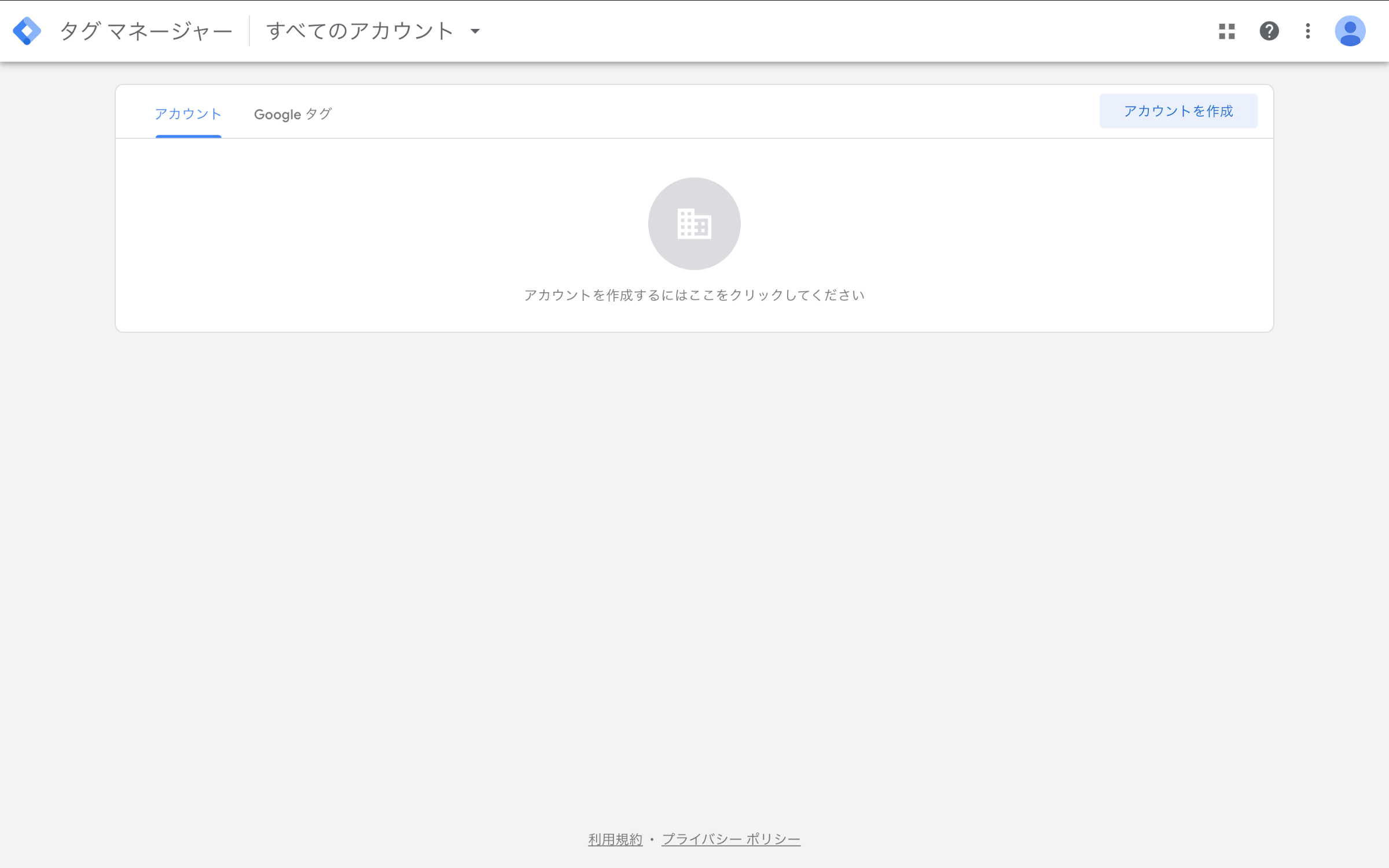This screenshot has width=1389, height=868.
Task: Click the blue Tag Manager diamond logo
Action: click(x=27, y=31)
